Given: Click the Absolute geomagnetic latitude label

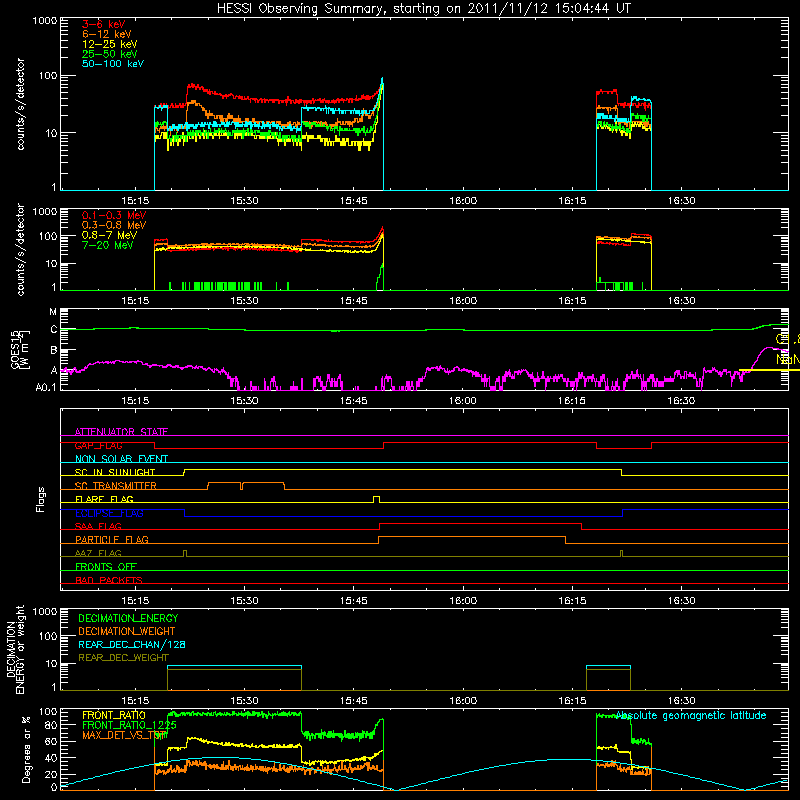Looking at the screenshot, I should 691,715.
